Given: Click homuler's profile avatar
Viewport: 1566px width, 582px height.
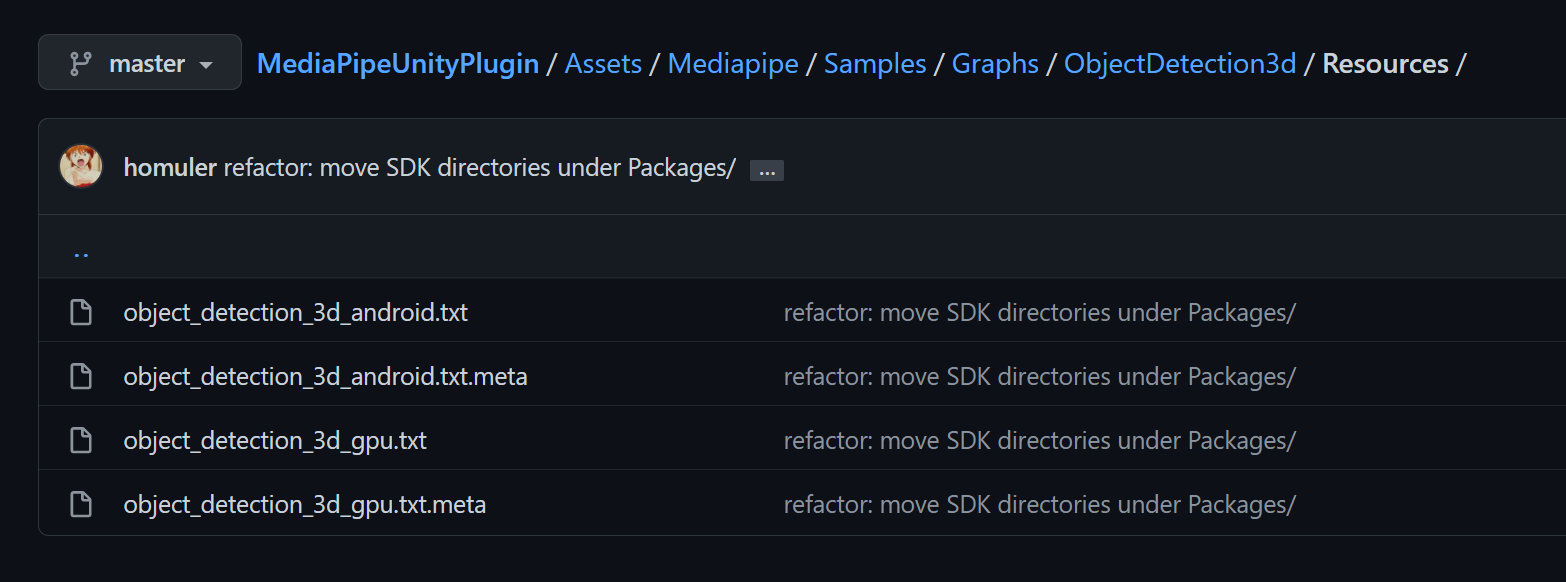Looking at the screenshot, I should pyautogui.click(x=81, y=166).
